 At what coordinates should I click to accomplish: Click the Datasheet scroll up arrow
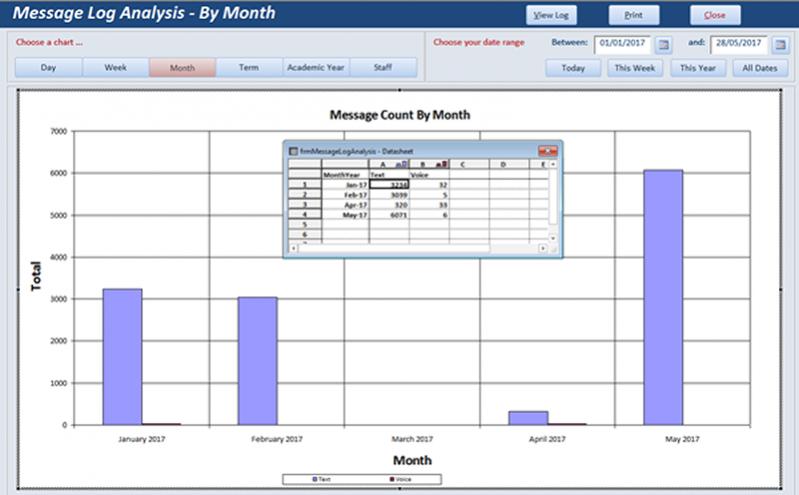(x=553, y=164)
